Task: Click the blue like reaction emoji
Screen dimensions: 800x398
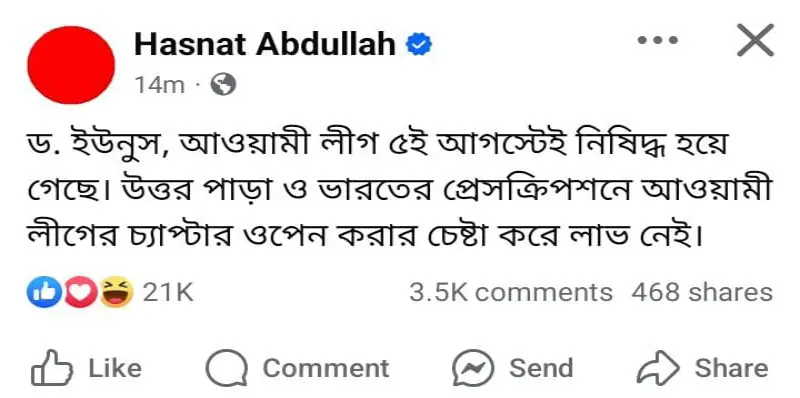Action: tap(41, 292)
